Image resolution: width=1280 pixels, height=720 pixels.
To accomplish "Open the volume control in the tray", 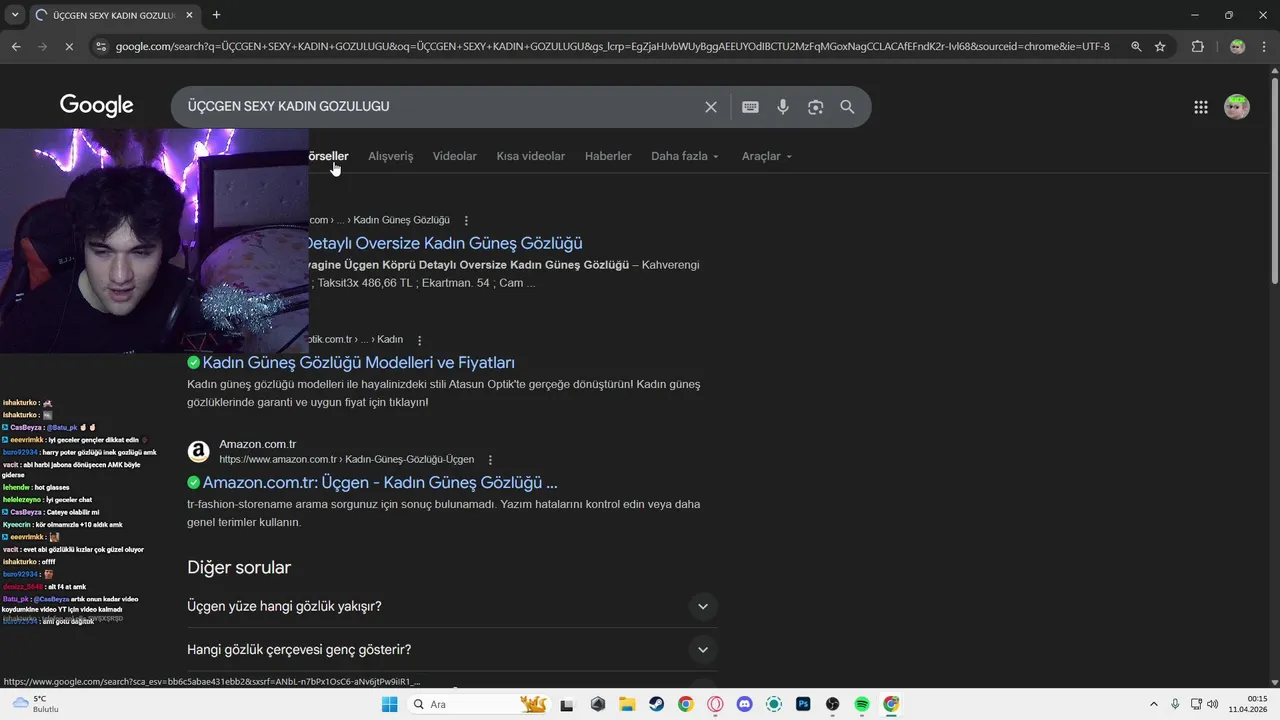I will [x=1214, y=704].
